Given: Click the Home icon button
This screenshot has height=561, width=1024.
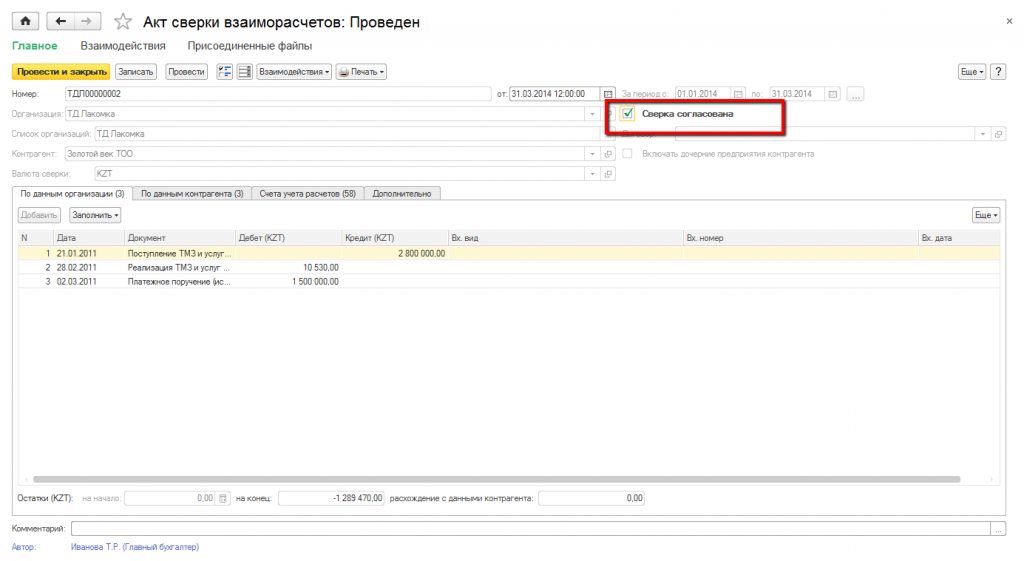Looking at the screenshot, I should [24, 21].
